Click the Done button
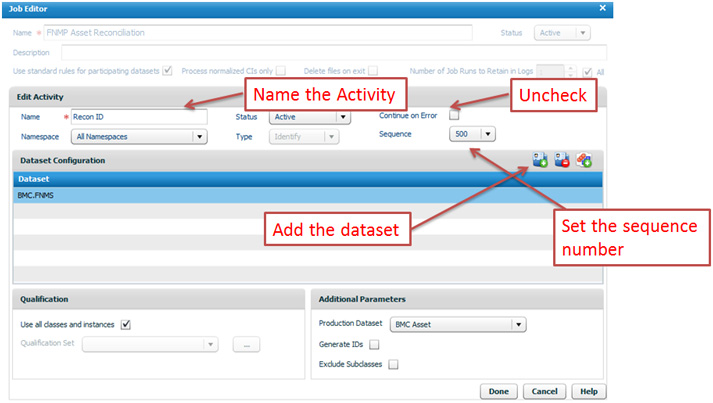 [x=500, y=390]
